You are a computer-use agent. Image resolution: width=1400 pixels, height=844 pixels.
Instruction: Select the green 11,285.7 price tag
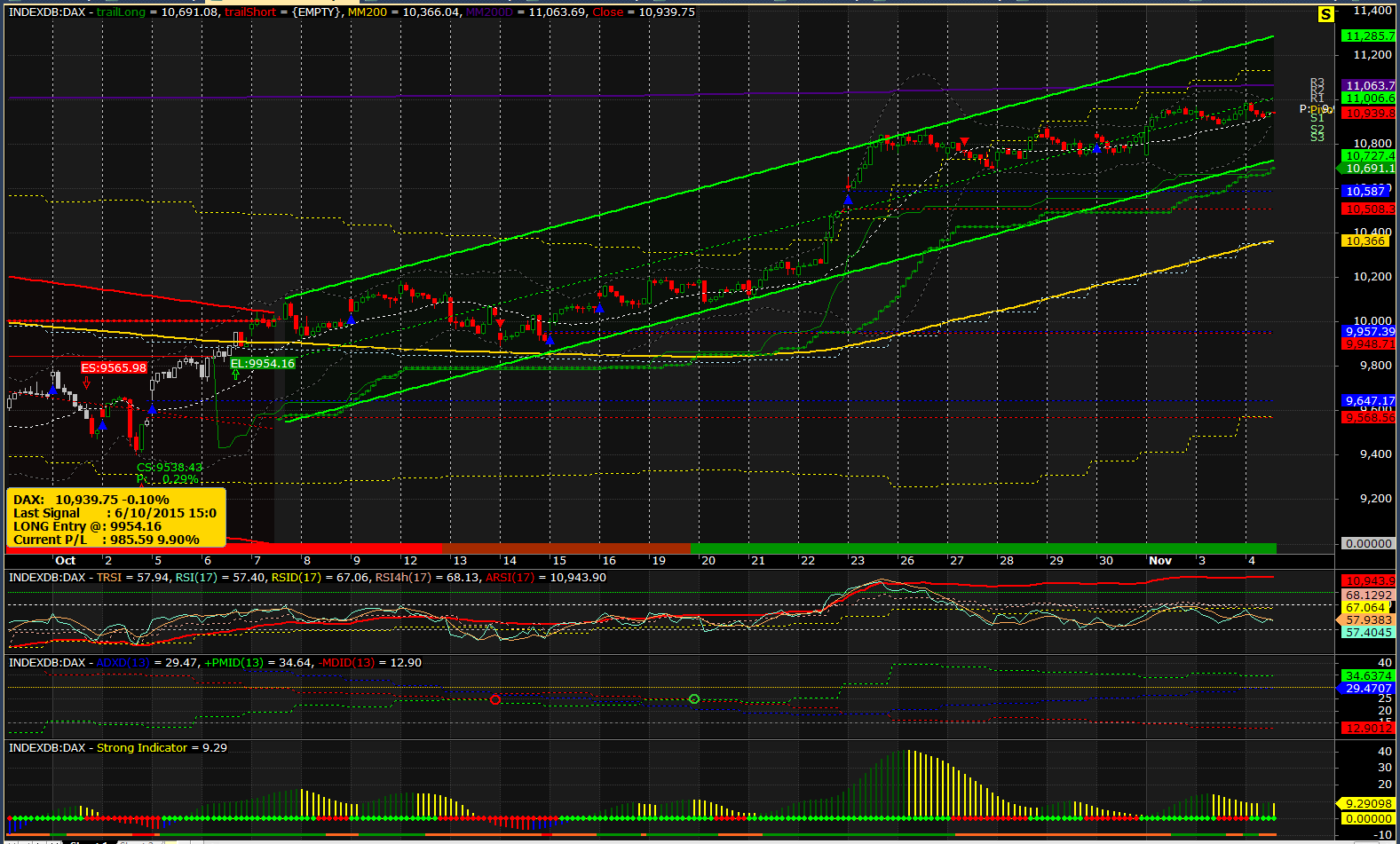pos(1369,36)
